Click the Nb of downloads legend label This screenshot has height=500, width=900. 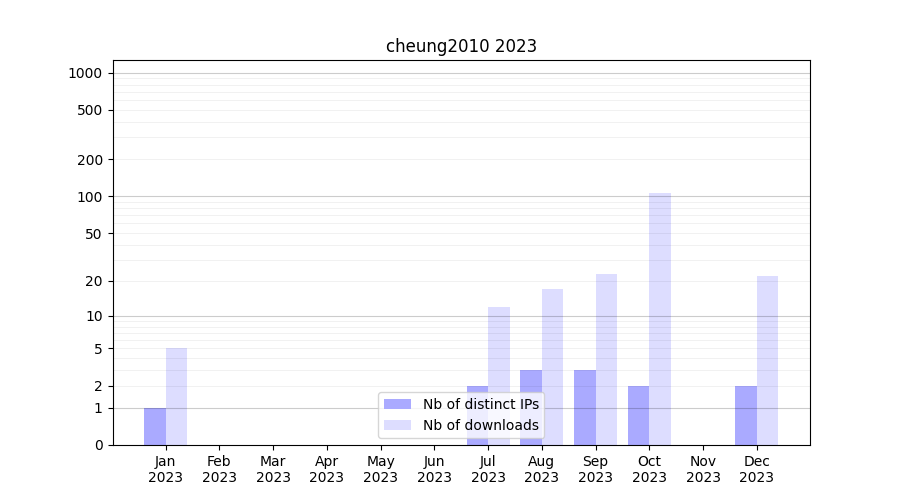pyautogui.click(x=480, y=425)
